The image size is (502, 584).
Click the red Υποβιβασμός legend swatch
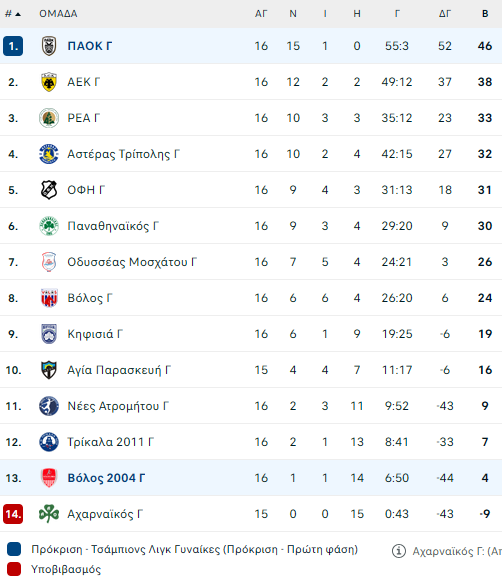tap(14, 569)
